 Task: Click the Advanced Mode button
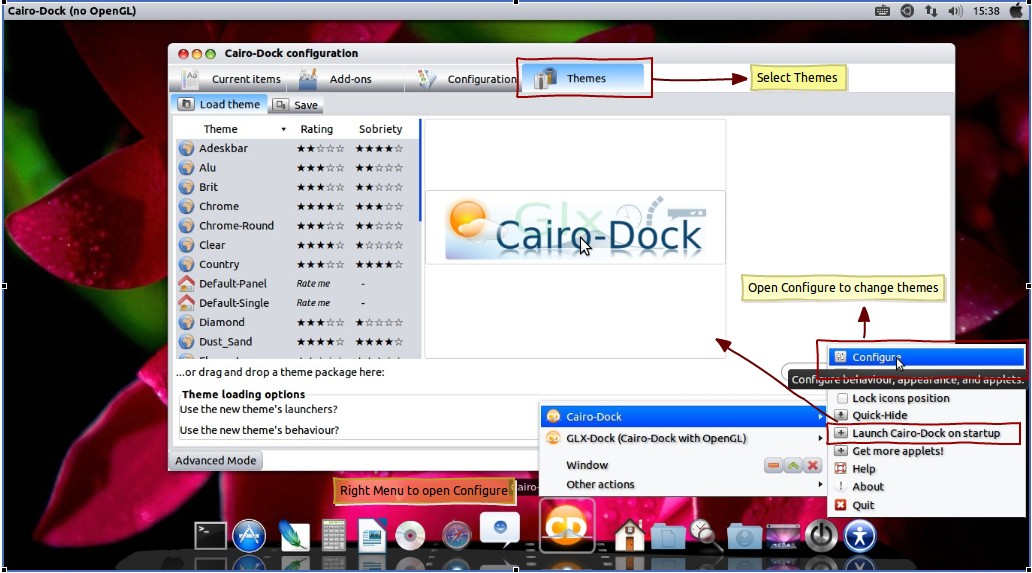click(216, 461)
